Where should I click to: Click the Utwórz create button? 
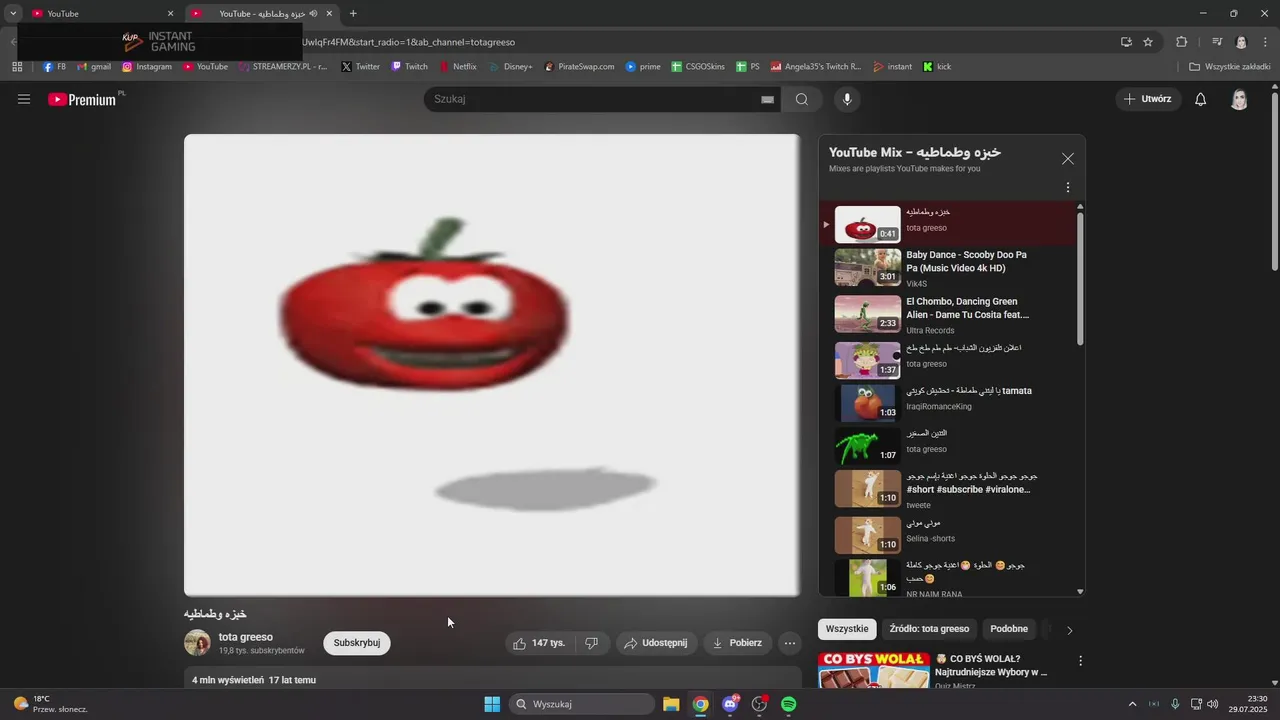1148,99
